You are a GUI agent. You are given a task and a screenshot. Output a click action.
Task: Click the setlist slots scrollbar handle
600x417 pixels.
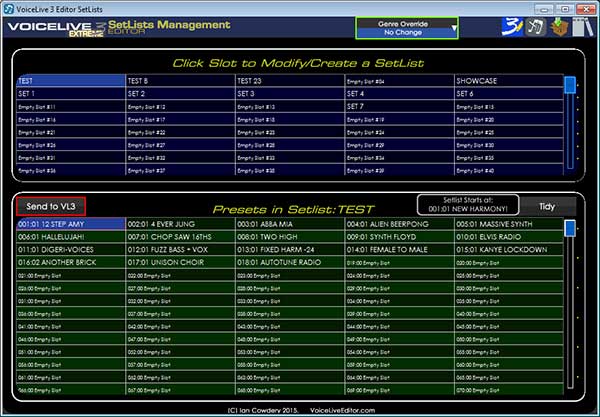tap(569, 85)
